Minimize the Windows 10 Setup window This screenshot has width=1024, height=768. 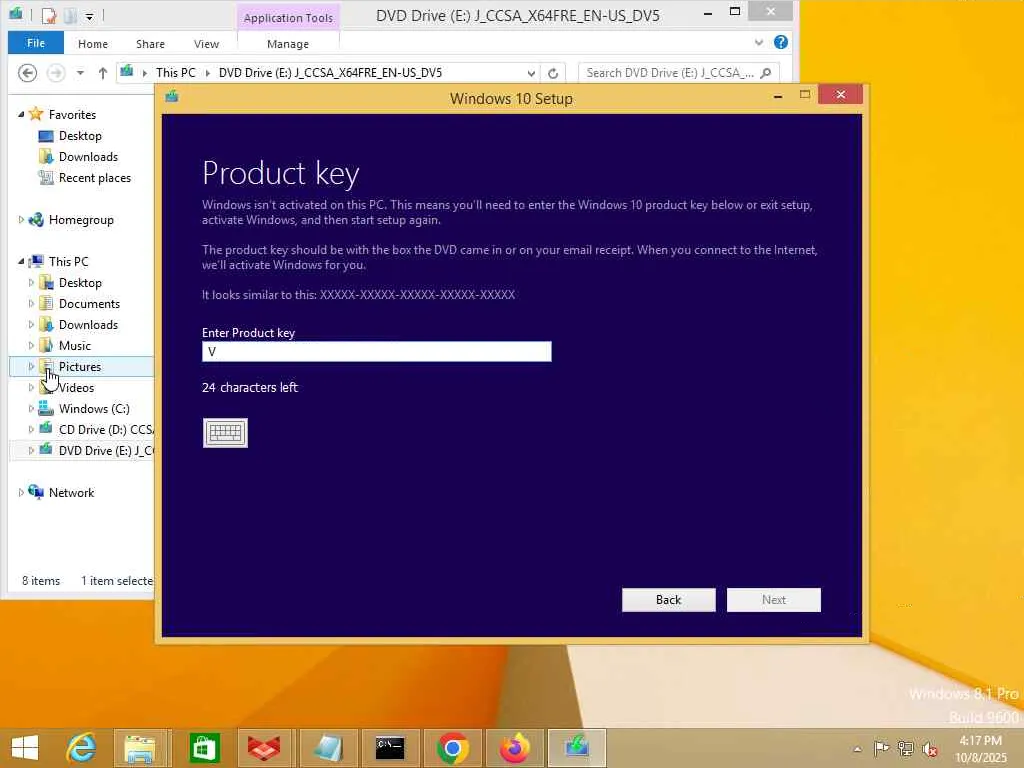coord(778,95)
